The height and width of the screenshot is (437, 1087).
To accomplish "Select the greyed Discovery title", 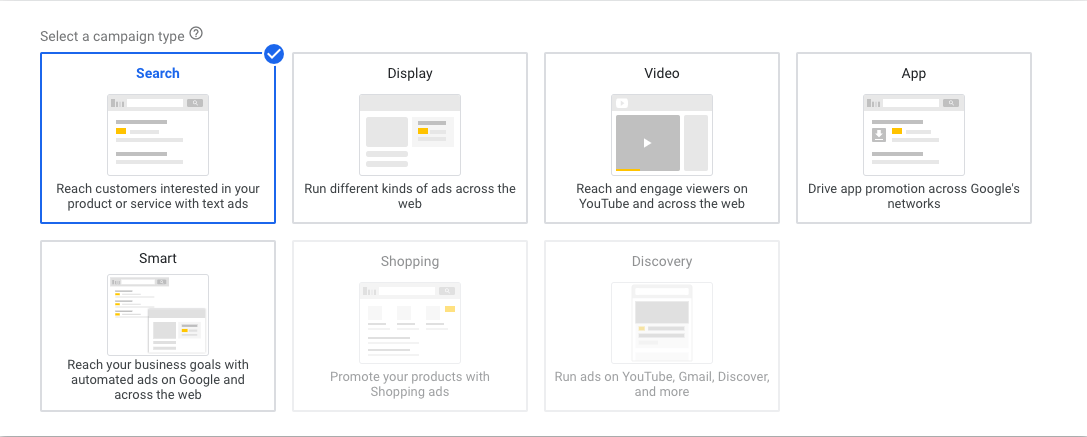I will point(661,262).
